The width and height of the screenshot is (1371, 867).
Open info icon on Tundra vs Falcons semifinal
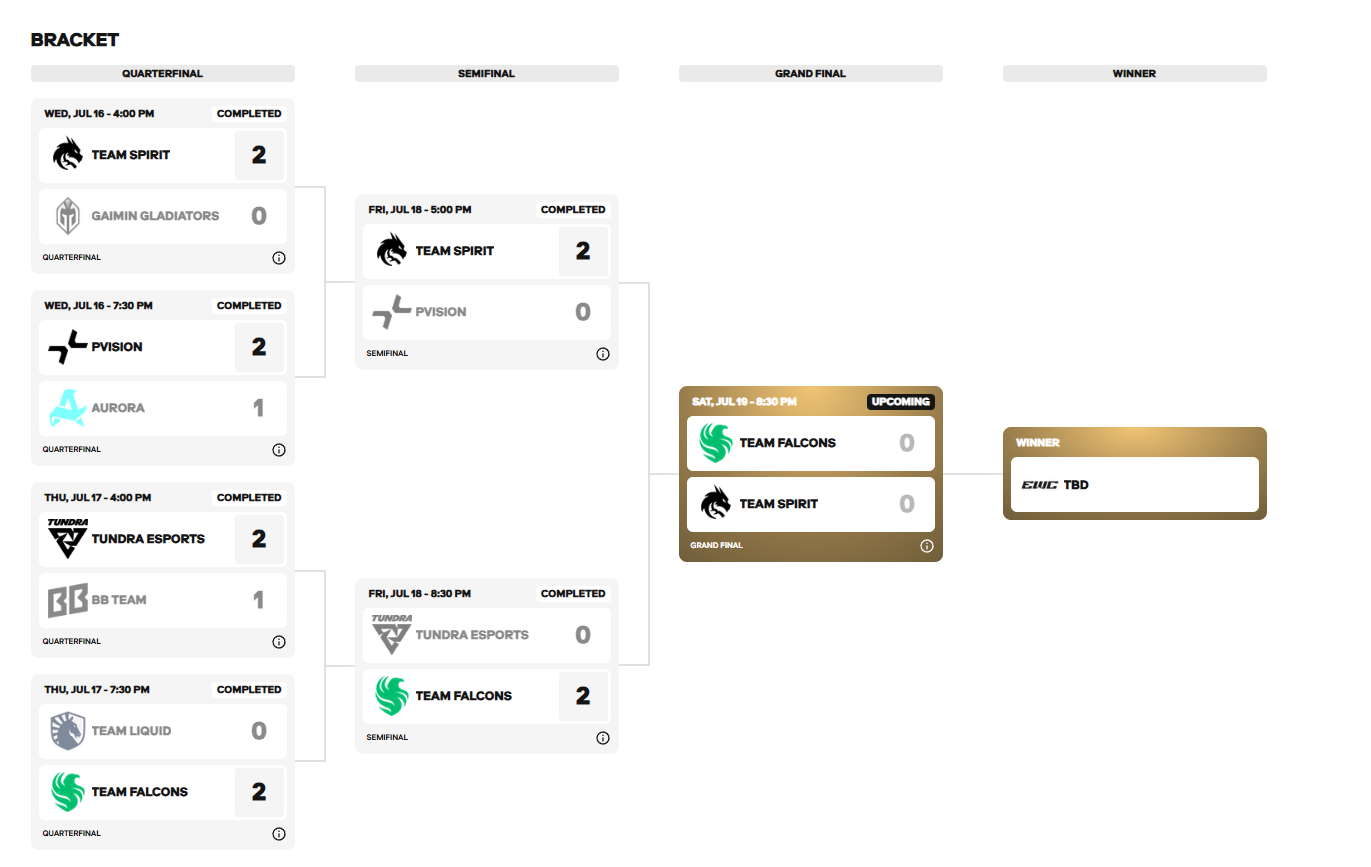click(x=603, y=738)
